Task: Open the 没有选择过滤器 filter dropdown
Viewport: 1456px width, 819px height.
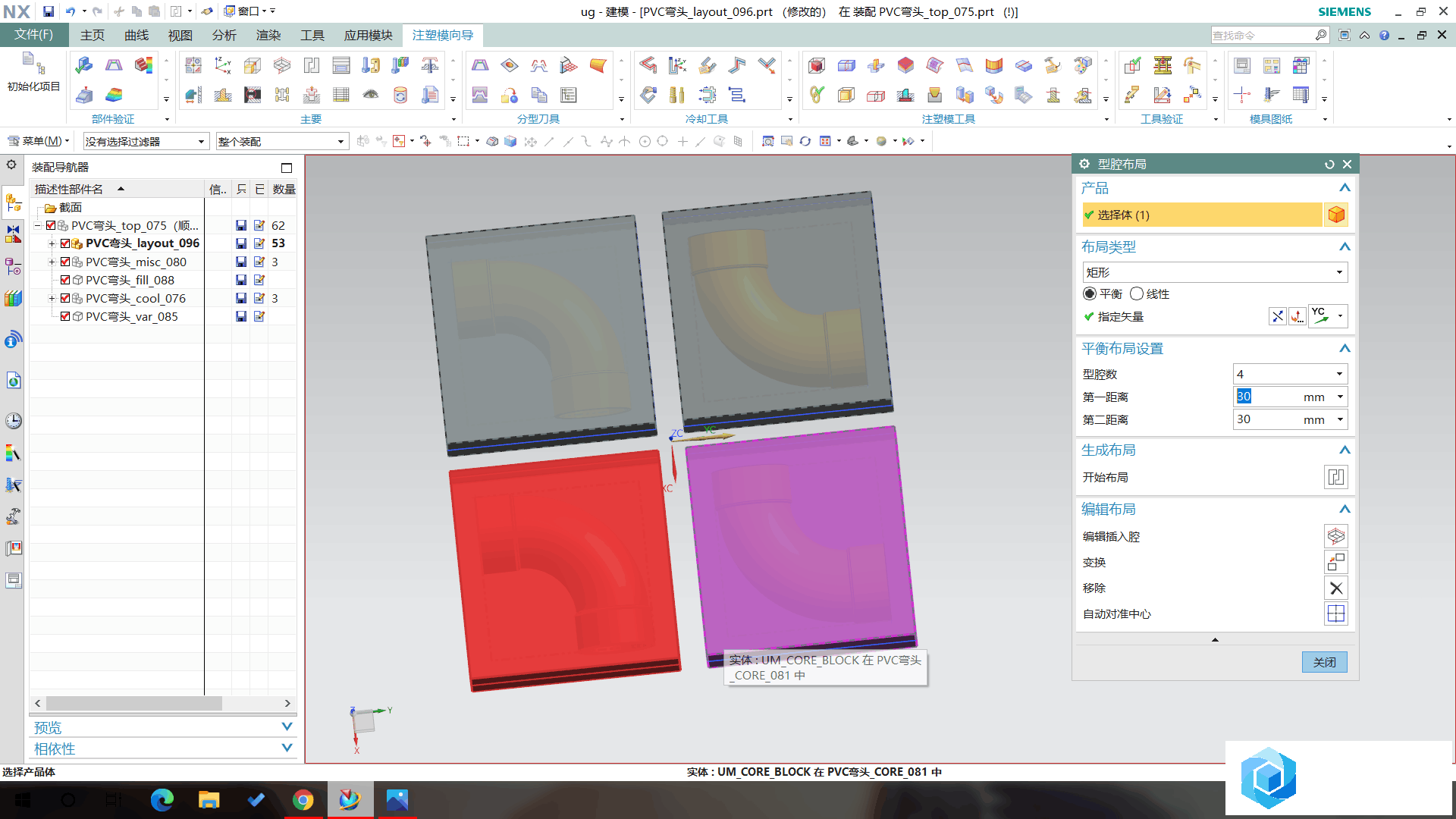Action: [x=145, y=141]
